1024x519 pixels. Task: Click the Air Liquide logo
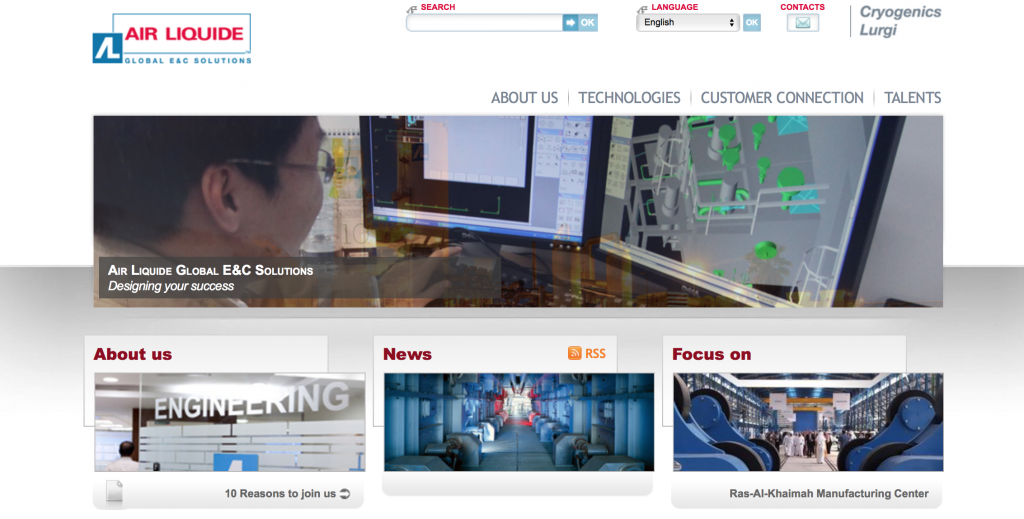[172, 39]
